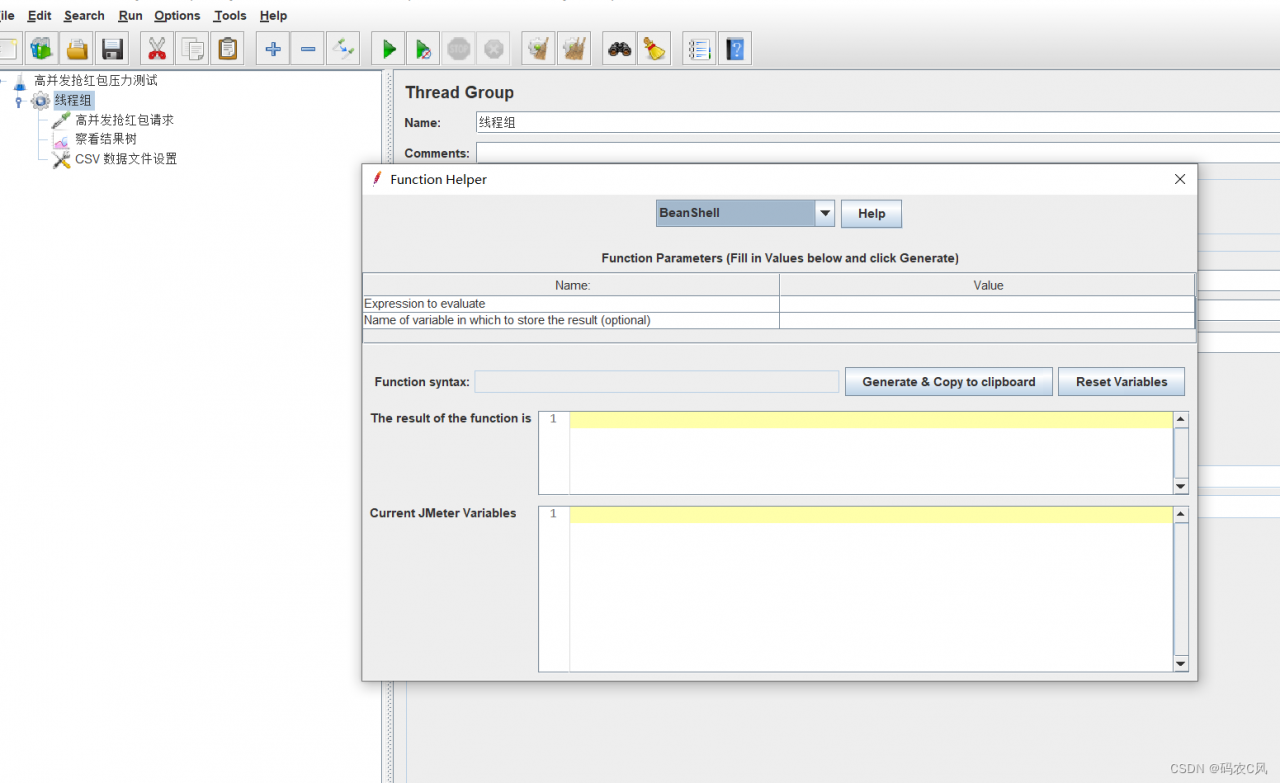
Task: Click the New test plan icon
Action: coord(10,48)
